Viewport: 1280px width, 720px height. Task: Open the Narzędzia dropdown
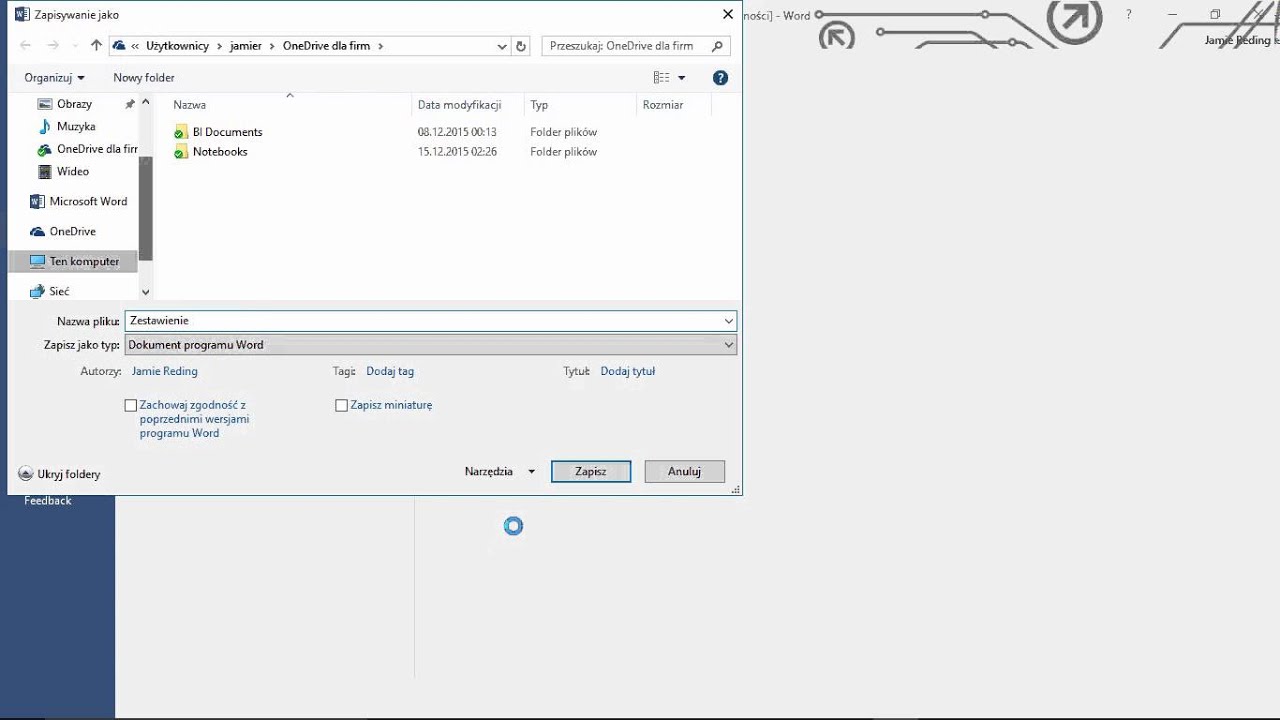tap(500, 472)
